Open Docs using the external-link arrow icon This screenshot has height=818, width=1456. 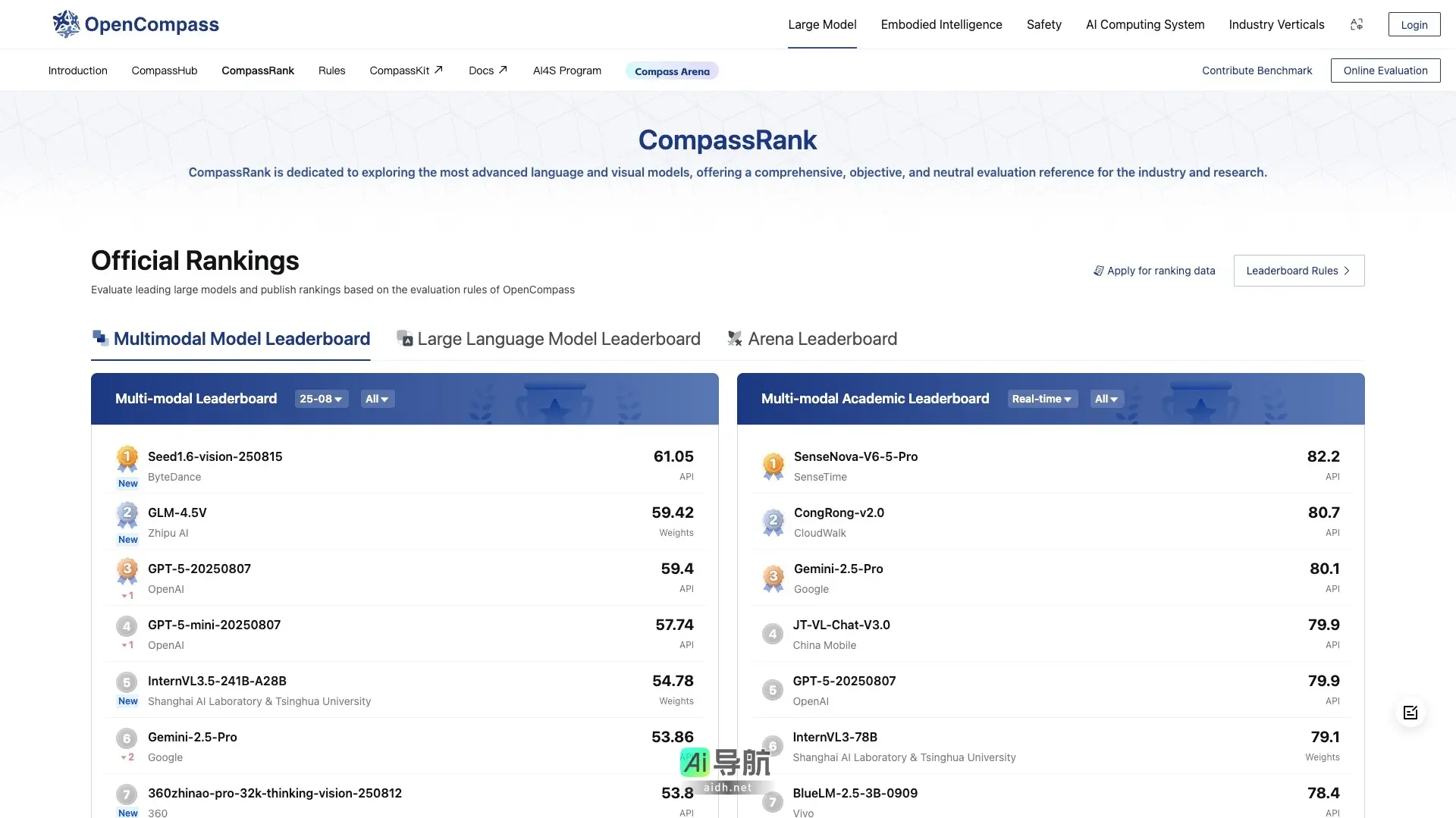(504, 69)
